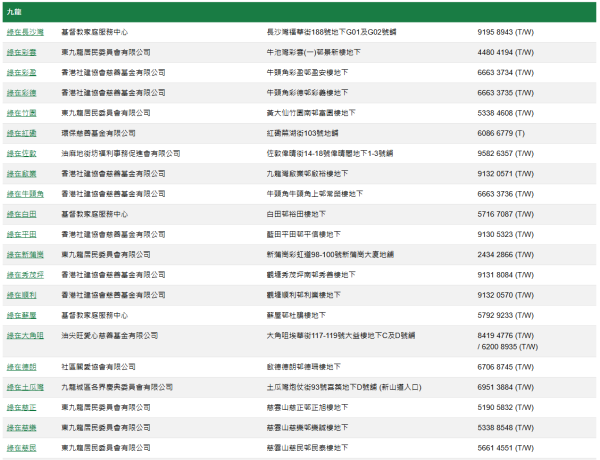Select 社區關愛協會有限公司 operator name

pyautogui.click(x=98, y=367)
